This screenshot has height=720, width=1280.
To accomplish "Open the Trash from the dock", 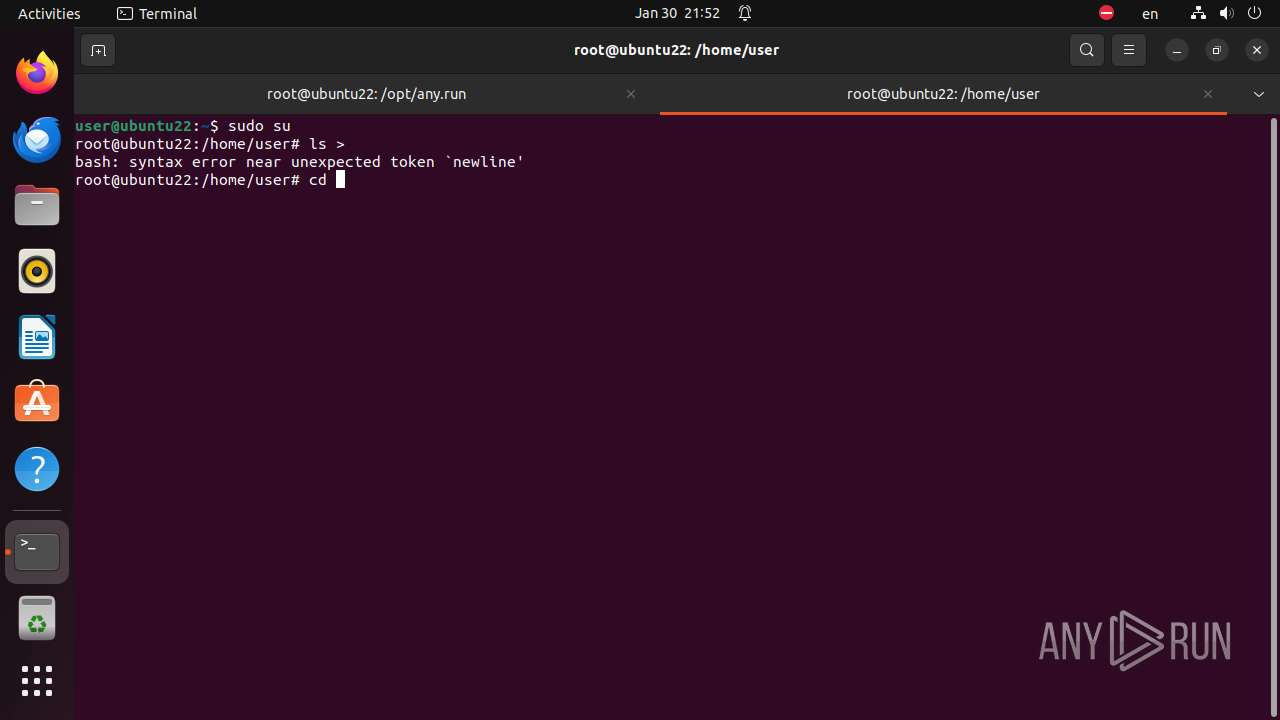I will 37,618.
